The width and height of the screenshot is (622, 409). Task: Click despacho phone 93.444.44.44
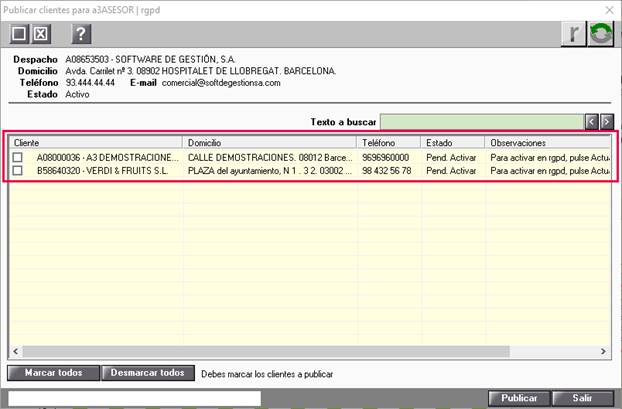(90, 83)
